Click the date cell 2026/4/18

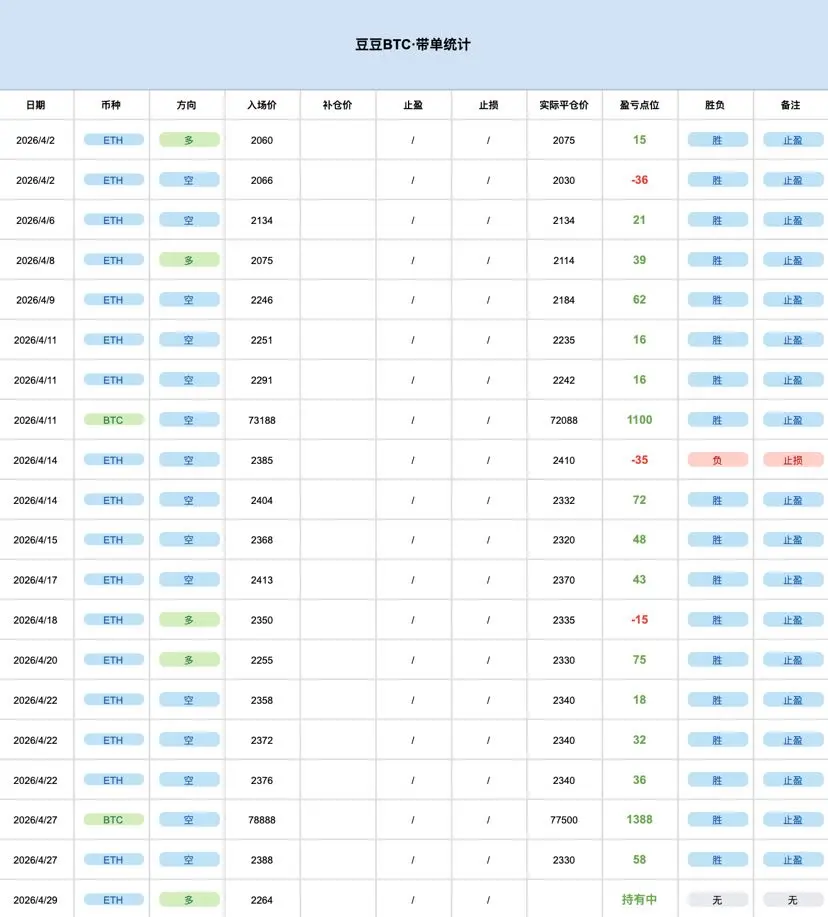click(36, 620)
